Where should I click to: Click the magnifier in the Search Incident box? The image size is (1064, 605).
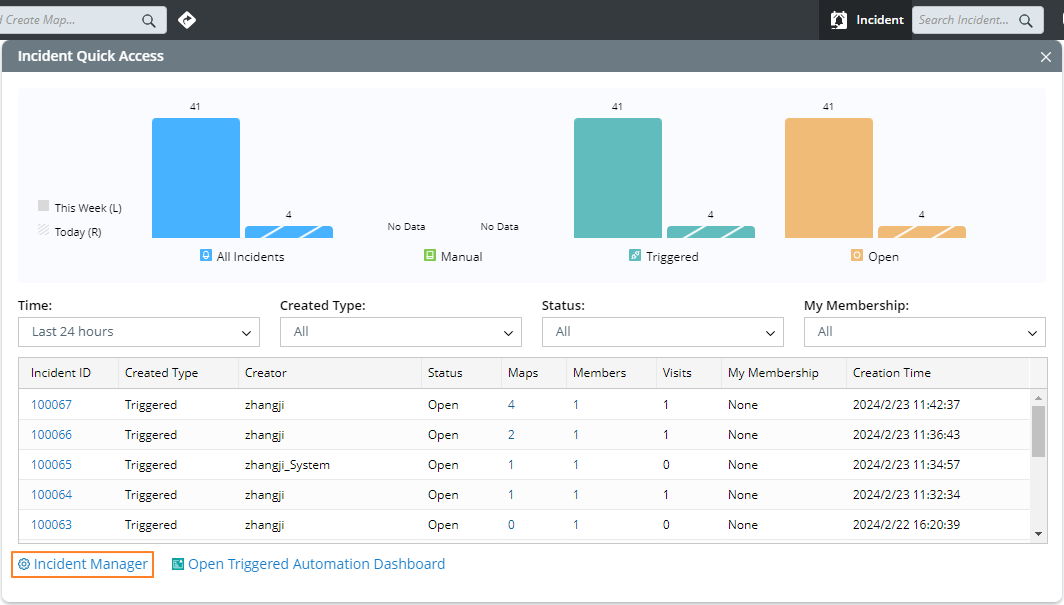pos(1026,21)
